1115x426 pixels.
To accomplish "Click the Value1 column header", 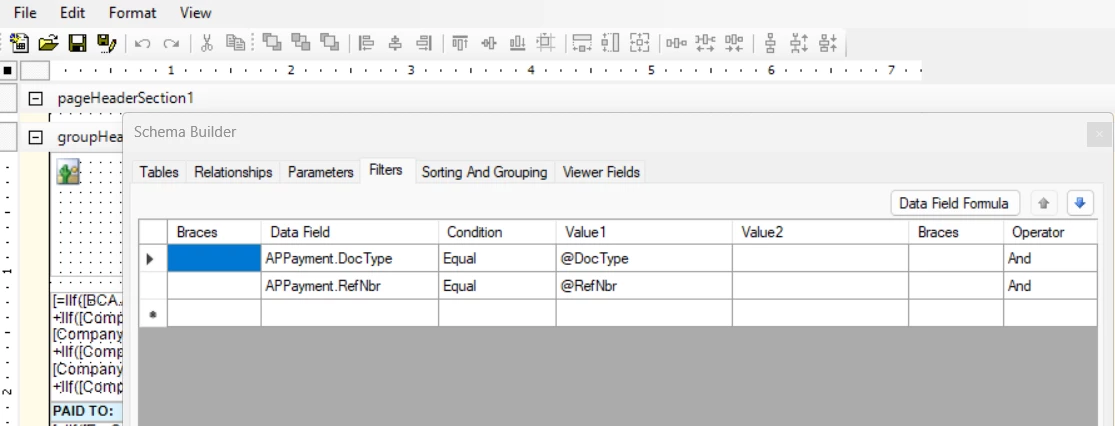I will (x=644, y=233).
